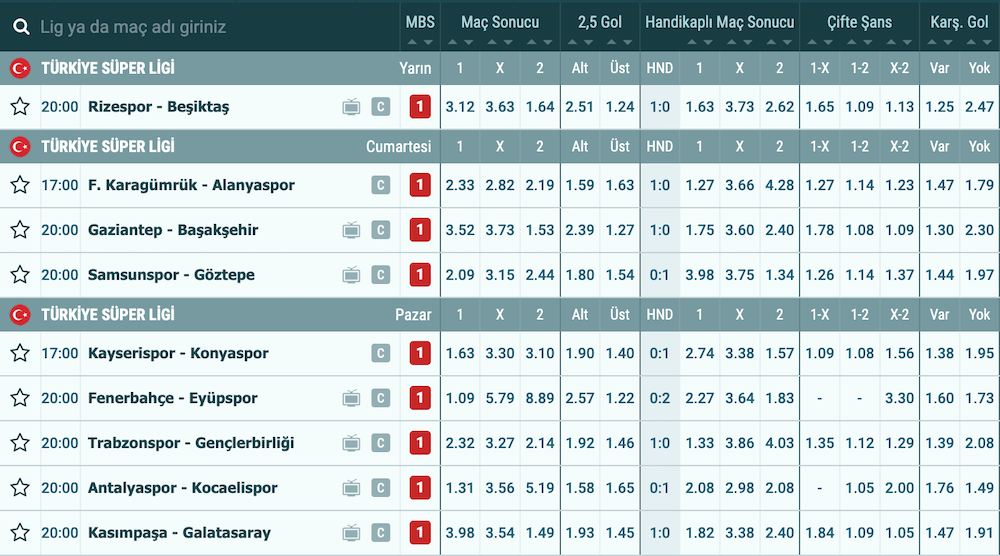
Task: Select the Handikaplı Maç Sonucu column header
Action: point(719,22)
